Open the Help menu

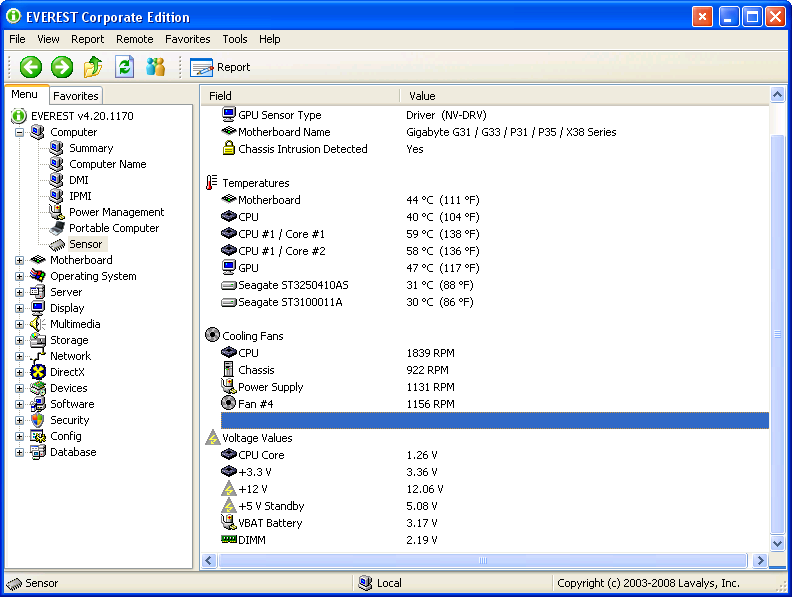click(x=270, y=39)
